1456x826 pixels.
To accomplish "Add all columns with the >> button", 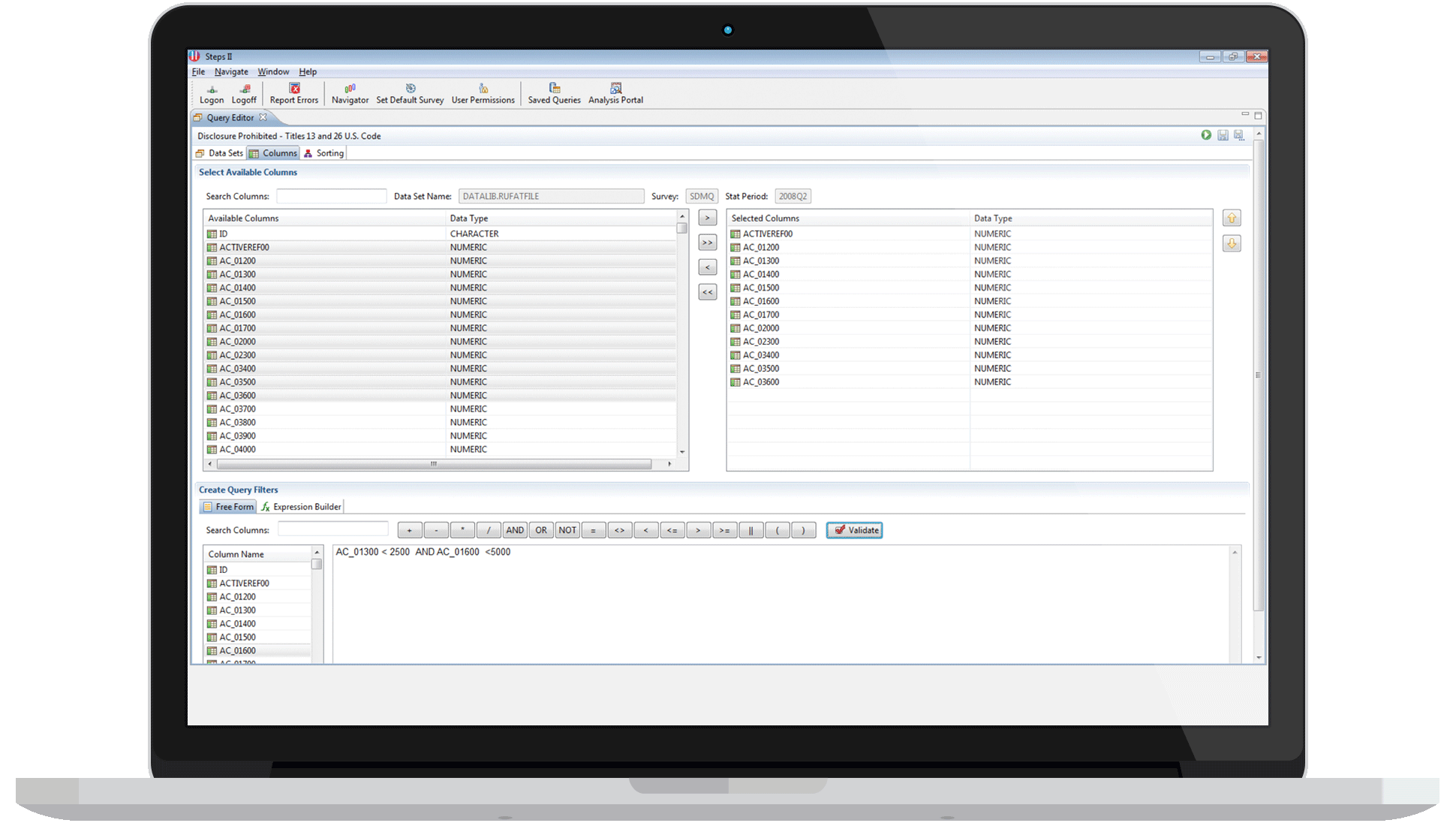I will pyautogui.click(x=707, y=243).
